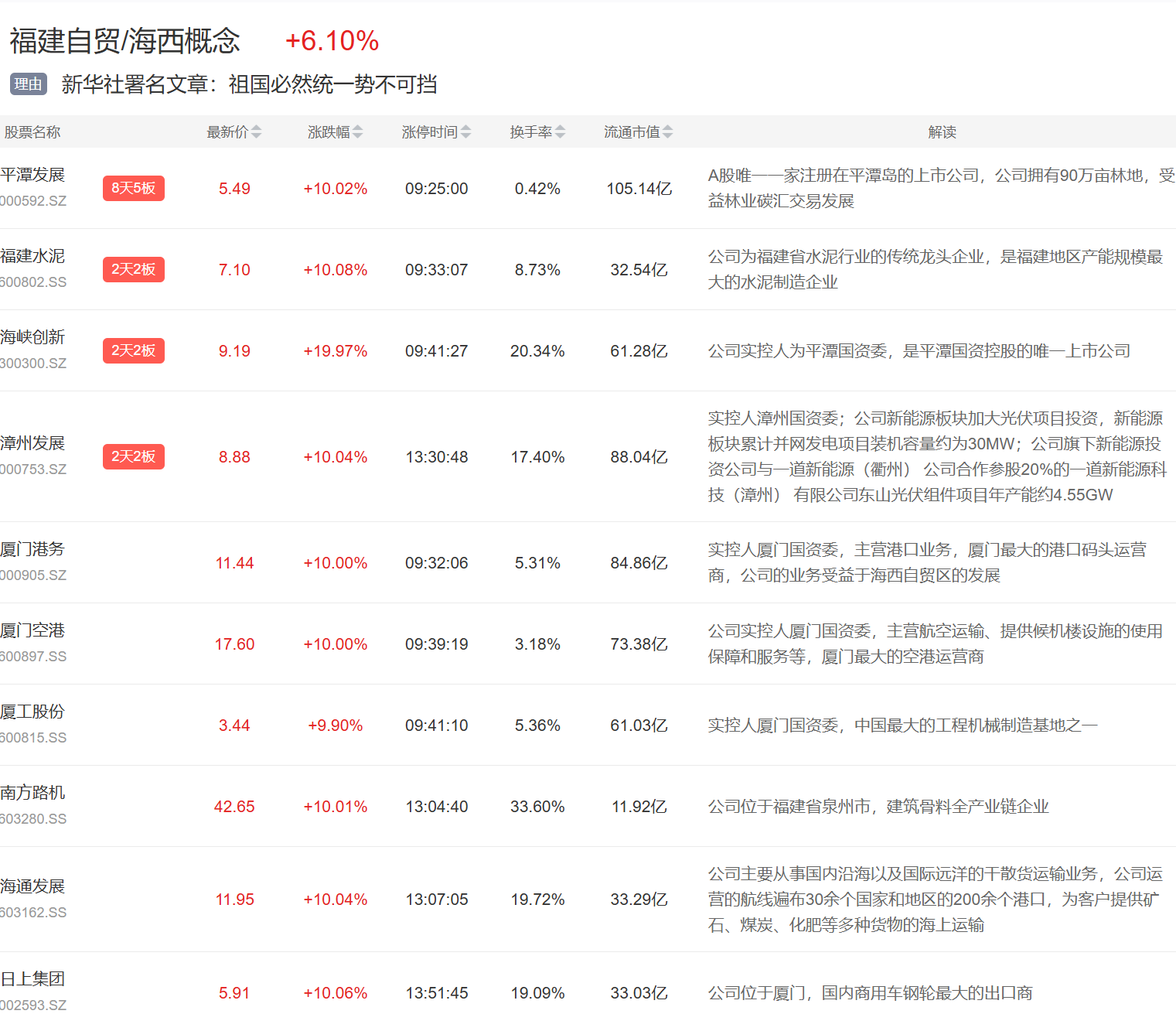The image size is (1176, 1014).
Task: Open 平潭发展 stock details
Action: pos(32,176)
